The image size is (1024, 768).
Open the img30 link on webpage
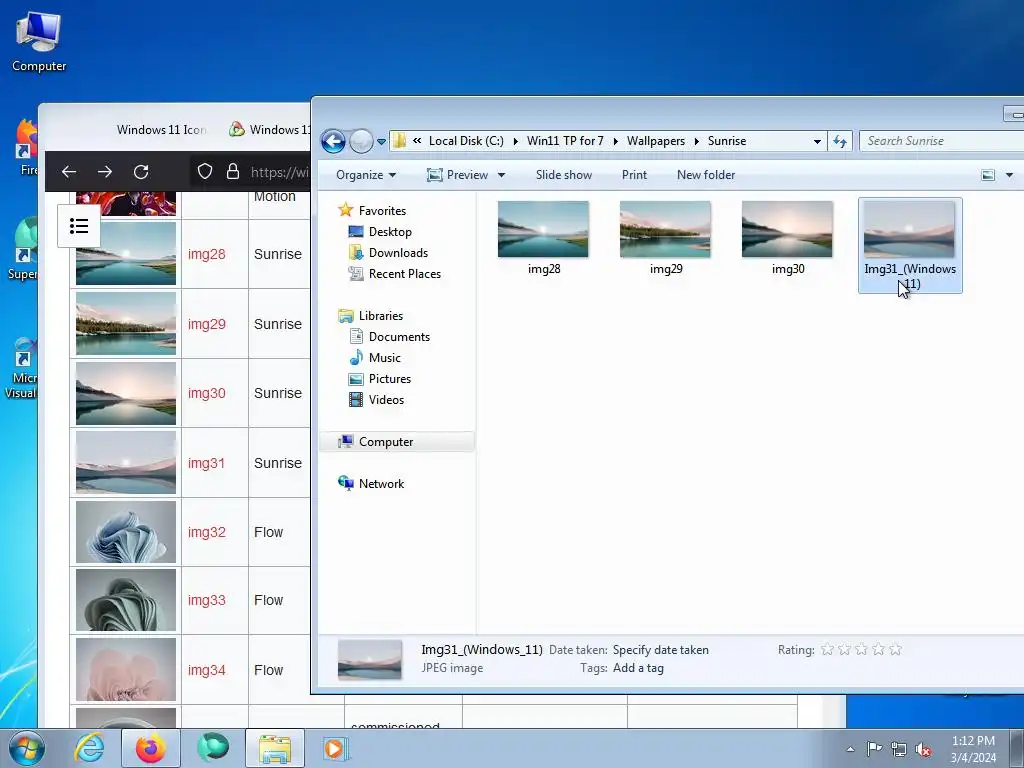(207, 393)
